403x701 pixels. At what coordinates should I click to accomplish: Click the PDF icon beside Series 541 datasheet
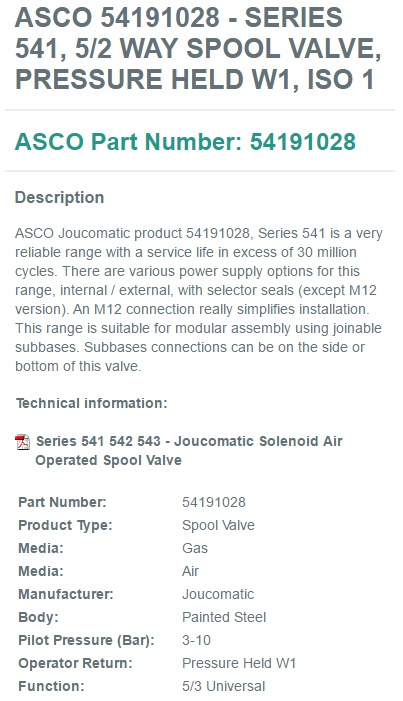22,442
